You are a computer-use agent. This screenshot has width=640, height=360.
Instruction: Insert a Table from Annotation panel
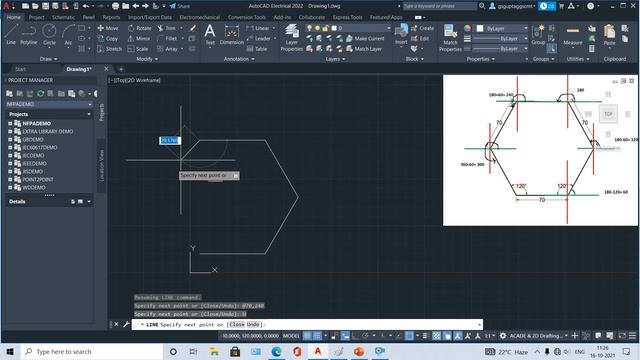(x=257, y=49)
